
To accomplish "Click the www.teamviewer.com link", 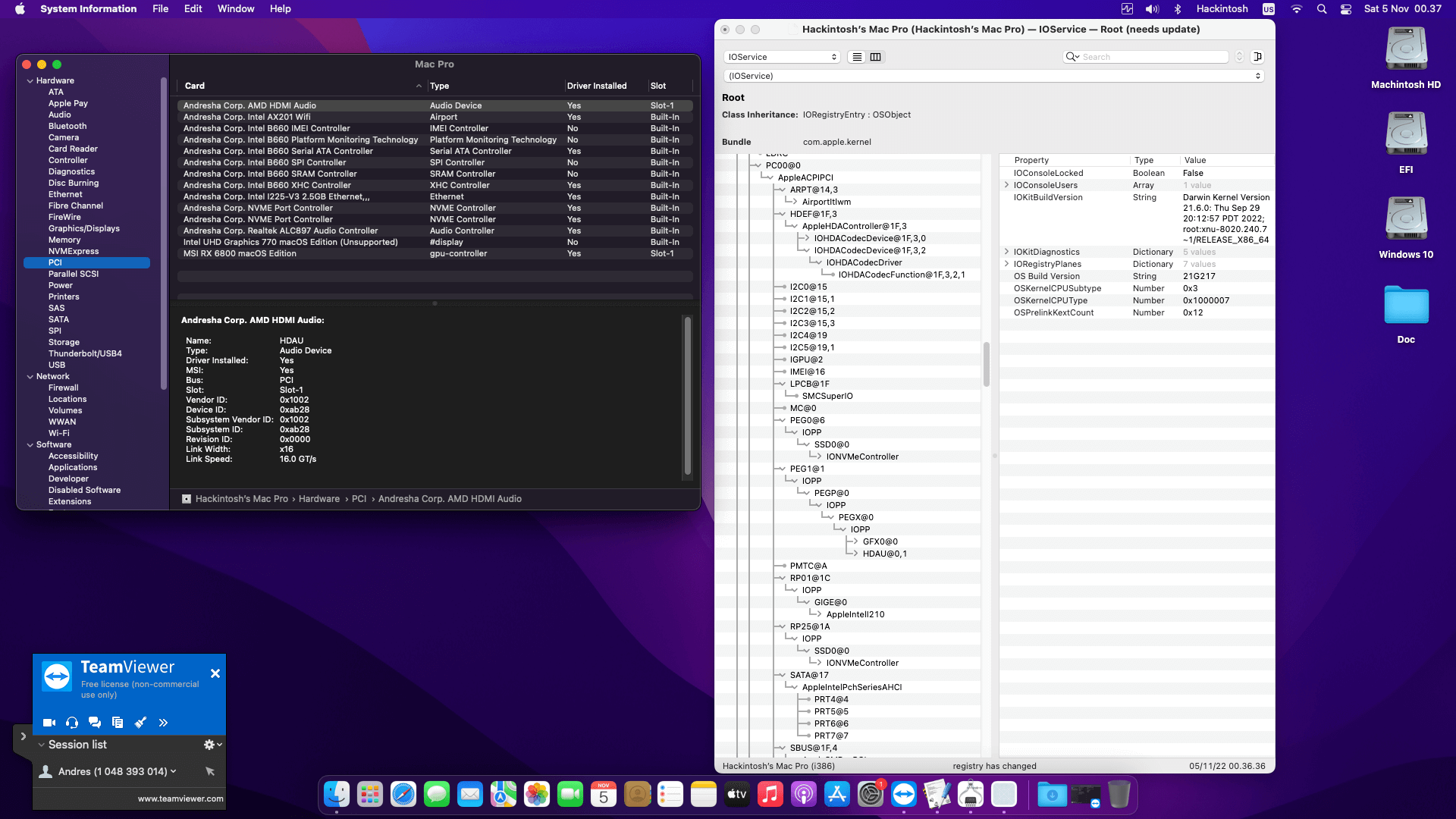I will (x=180, y=799).
